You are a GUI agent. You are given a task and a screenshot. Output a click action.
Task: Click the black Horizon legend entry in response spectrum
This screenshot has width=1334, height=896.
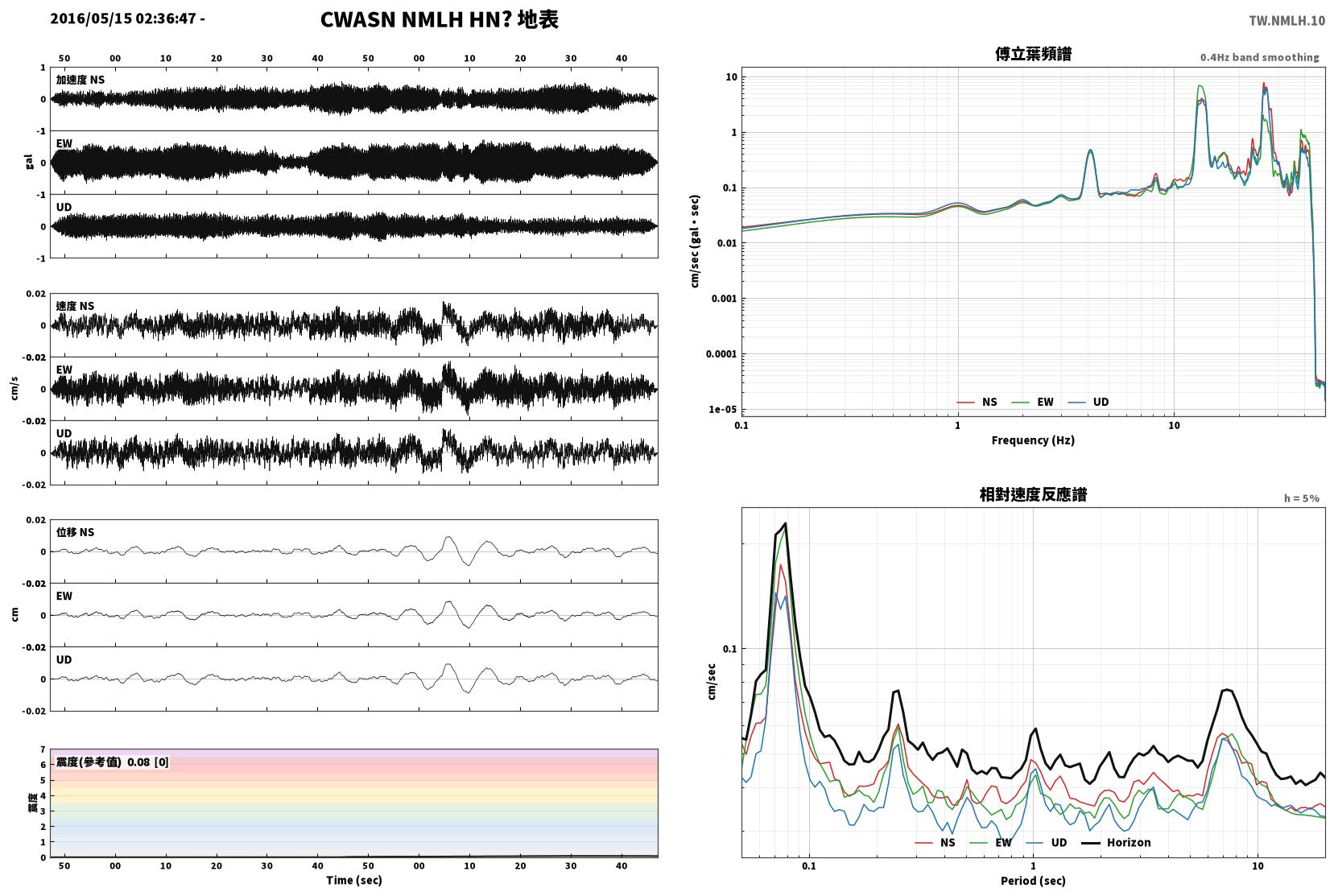point(1116,842)
